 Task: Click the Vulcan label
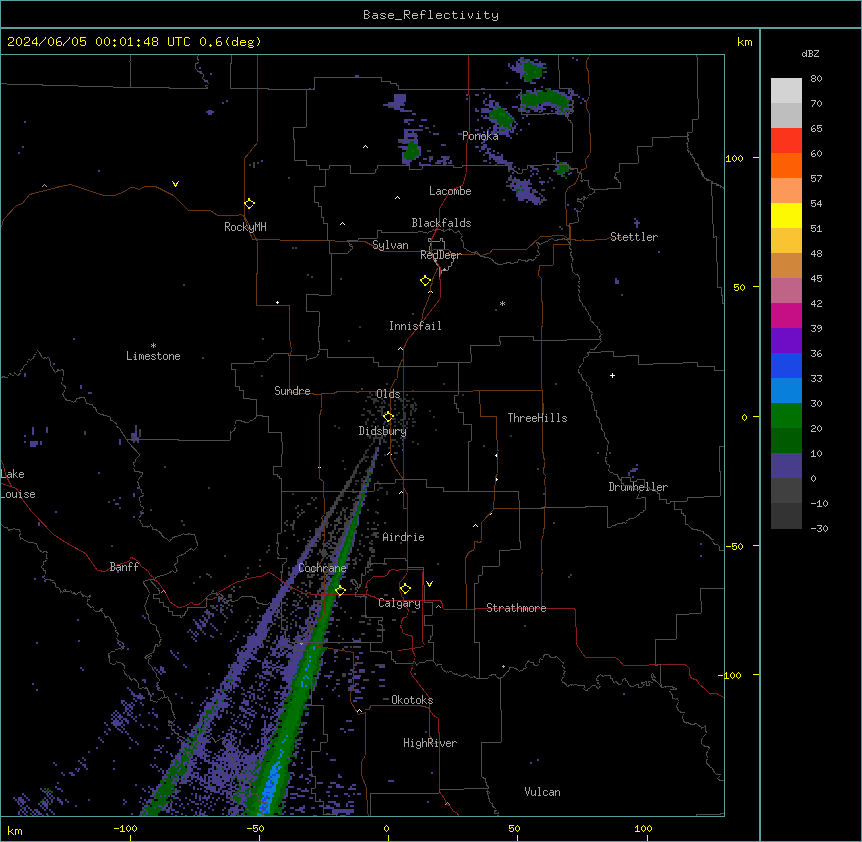pyautogui.click(x=543, y=792)
